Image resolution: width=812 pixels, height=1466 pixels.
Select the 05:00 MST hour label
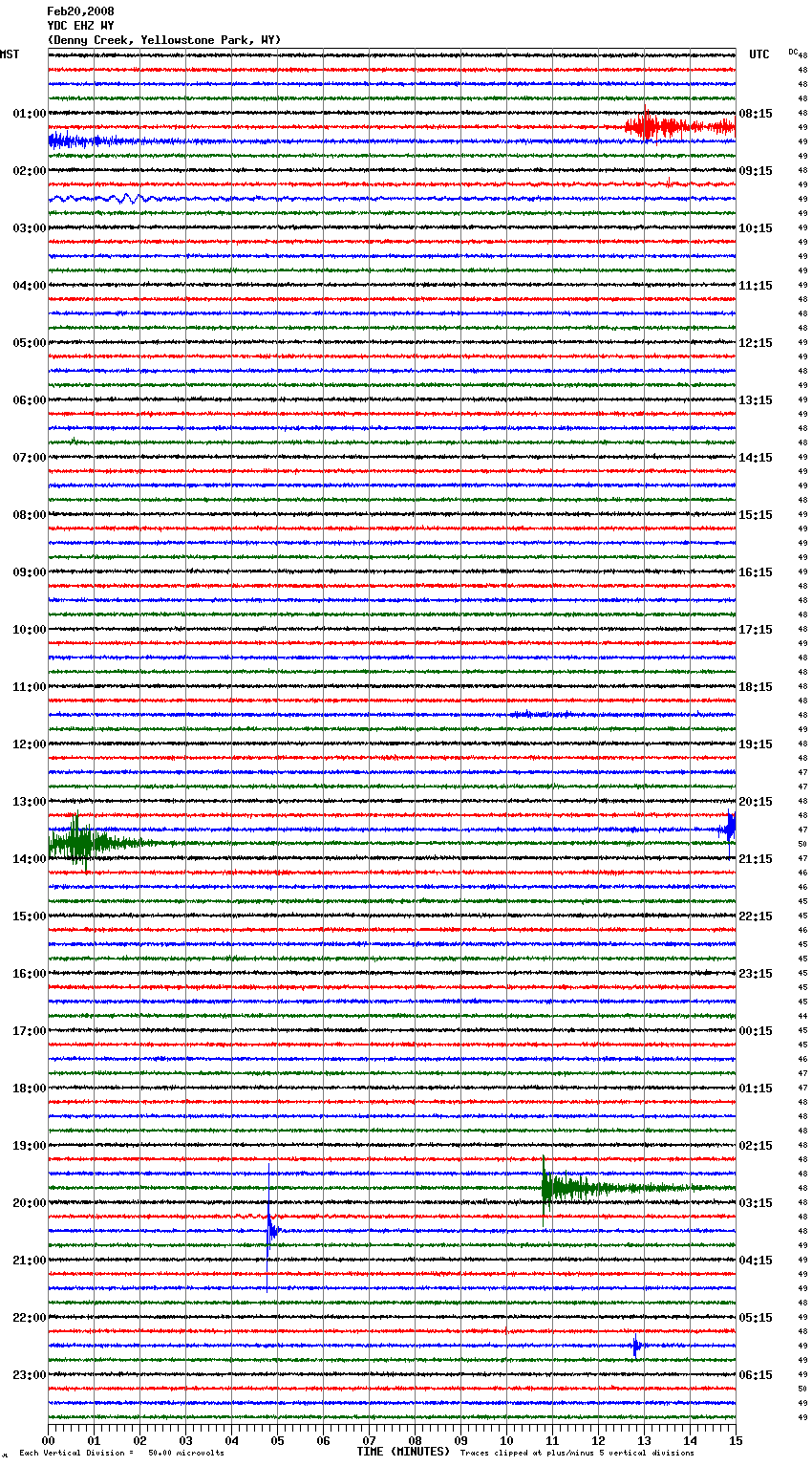30,343
